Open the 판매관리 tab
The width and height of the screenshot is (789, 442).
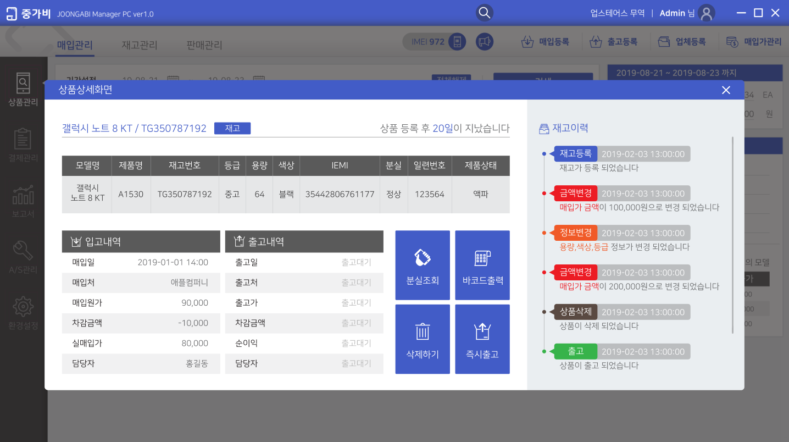(205, 45)
